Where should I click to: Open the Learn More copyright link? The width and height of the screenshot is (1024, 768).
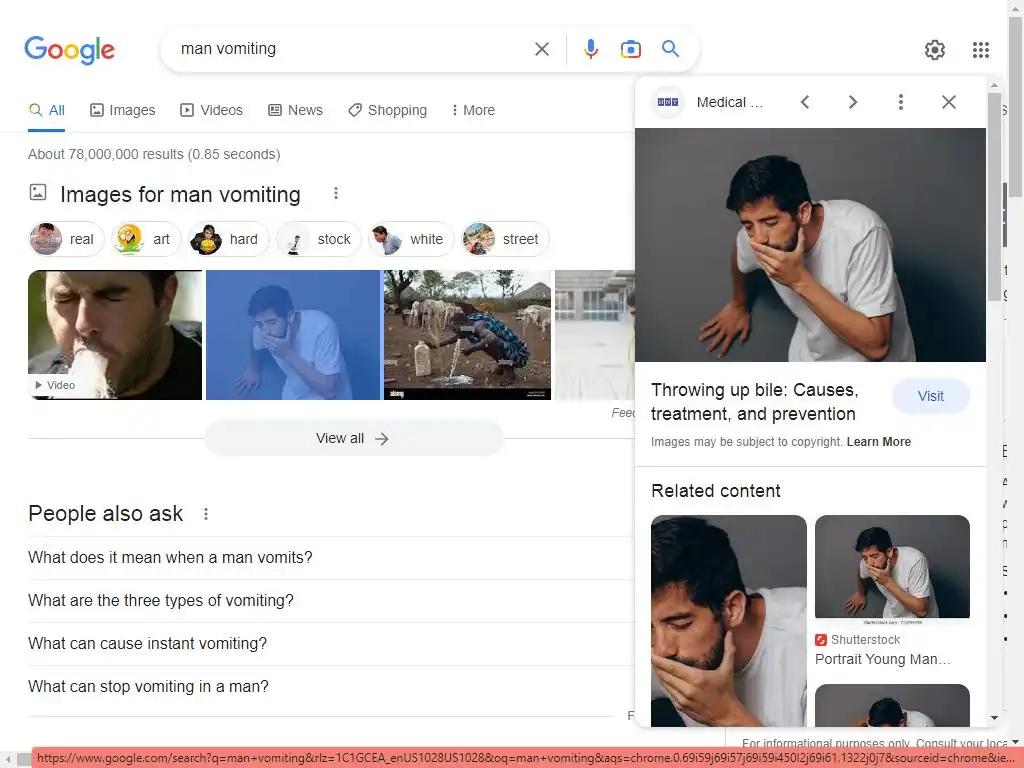(x=878, y=442)
